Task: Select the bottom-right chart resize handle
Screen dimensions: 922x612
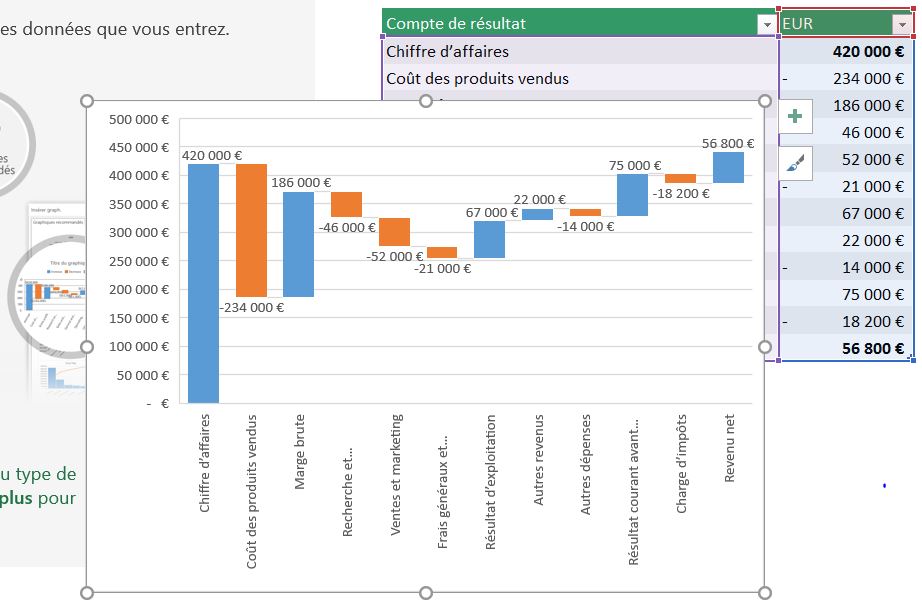Action: 765,593
